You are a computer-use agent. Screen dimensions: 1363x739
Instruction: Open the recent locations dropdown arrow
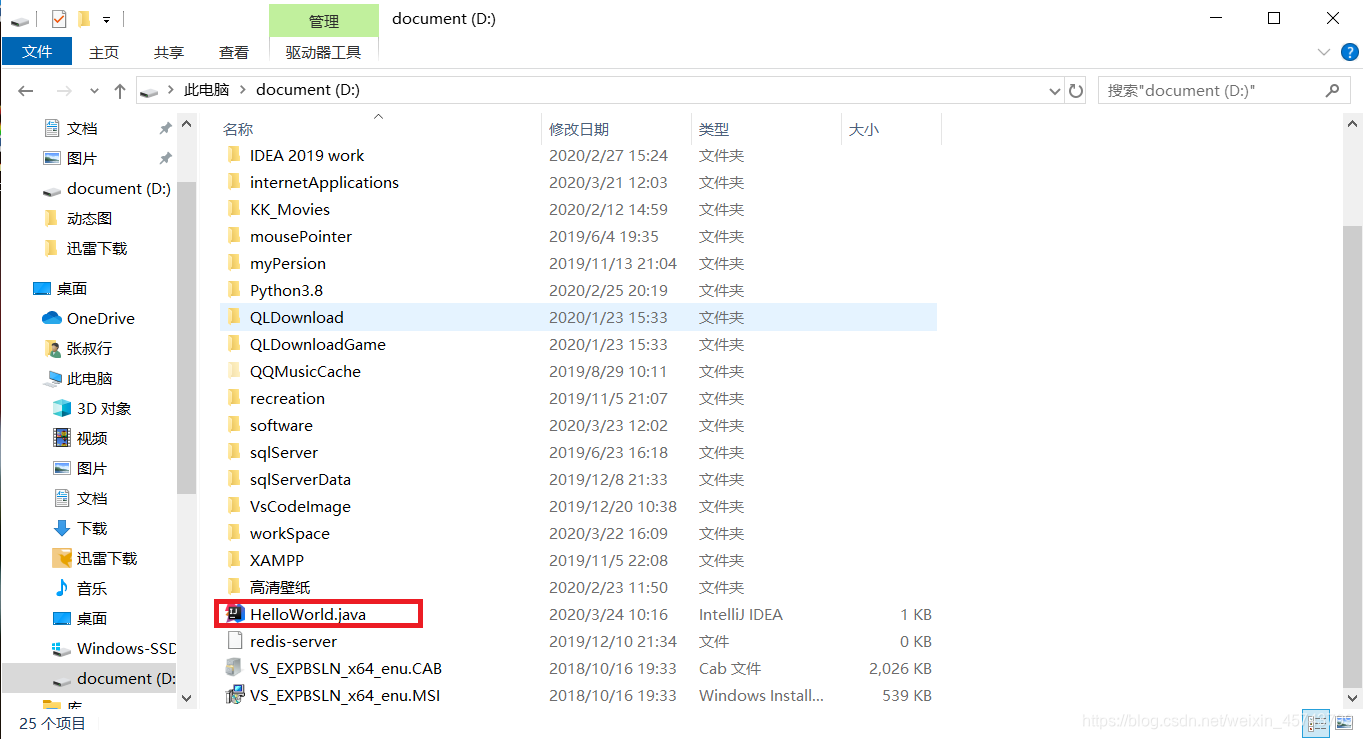tap(94, 90)
